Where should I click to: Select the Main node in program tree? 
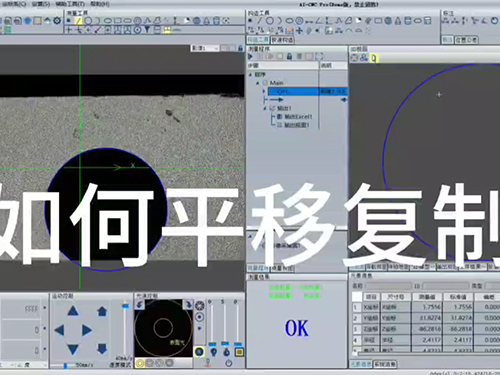pos(276,83)
